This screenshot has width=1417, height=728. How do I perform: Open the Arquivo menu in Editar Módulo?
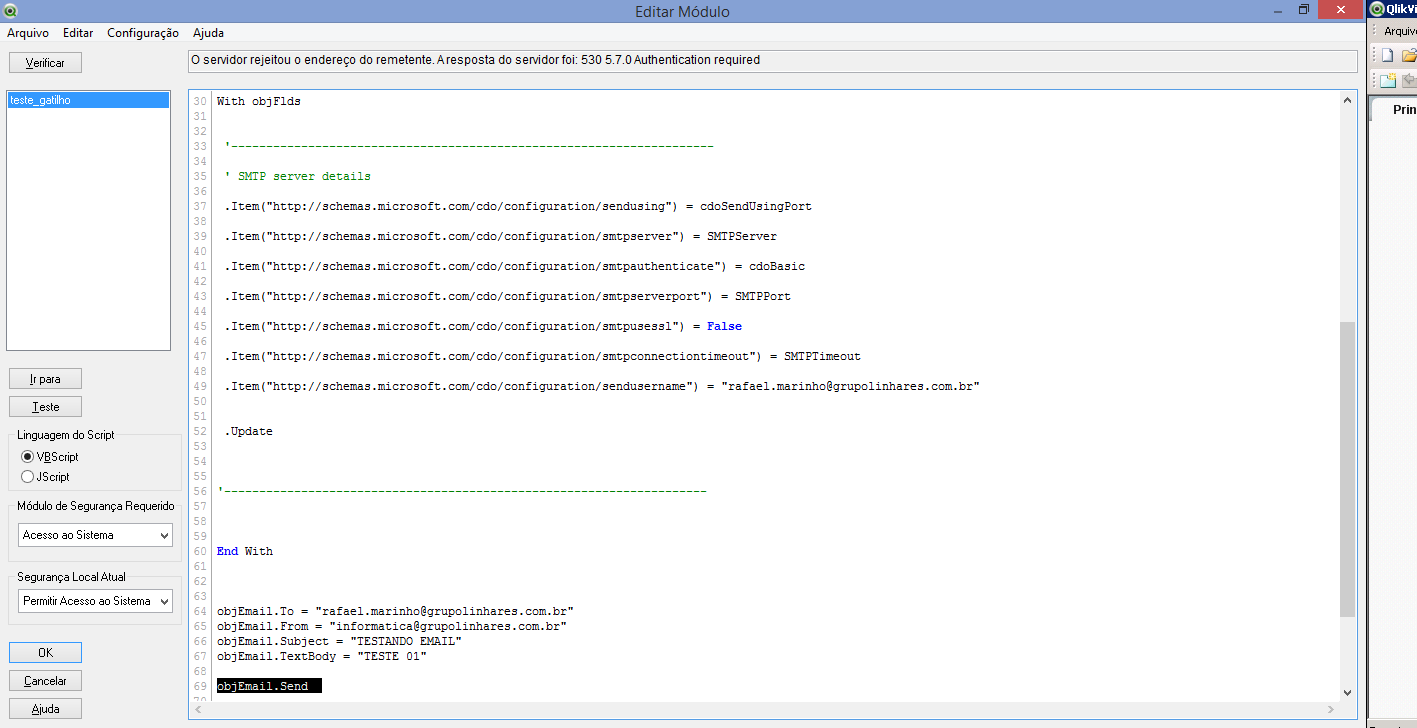(x=28, y=33)
